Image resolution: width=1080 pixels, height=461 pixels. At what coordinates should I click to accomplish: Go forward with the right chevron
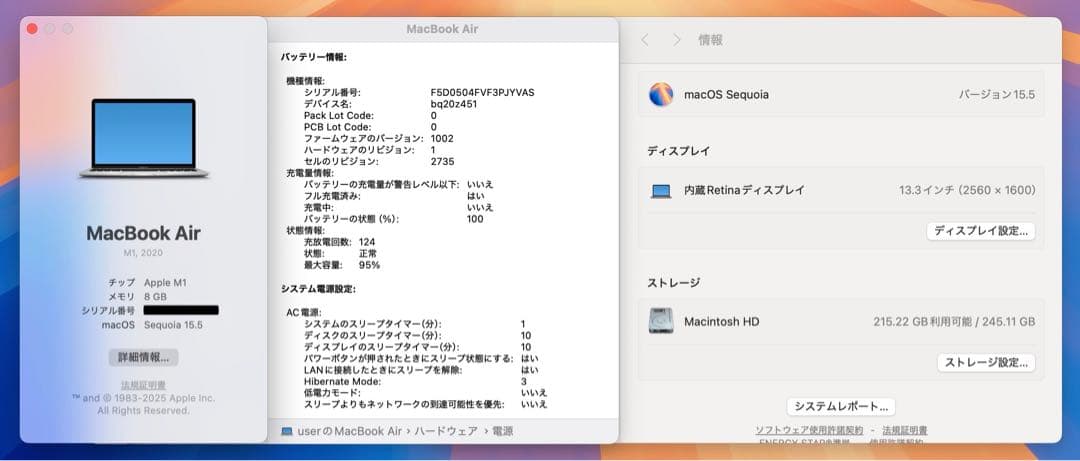coord(676,40)
